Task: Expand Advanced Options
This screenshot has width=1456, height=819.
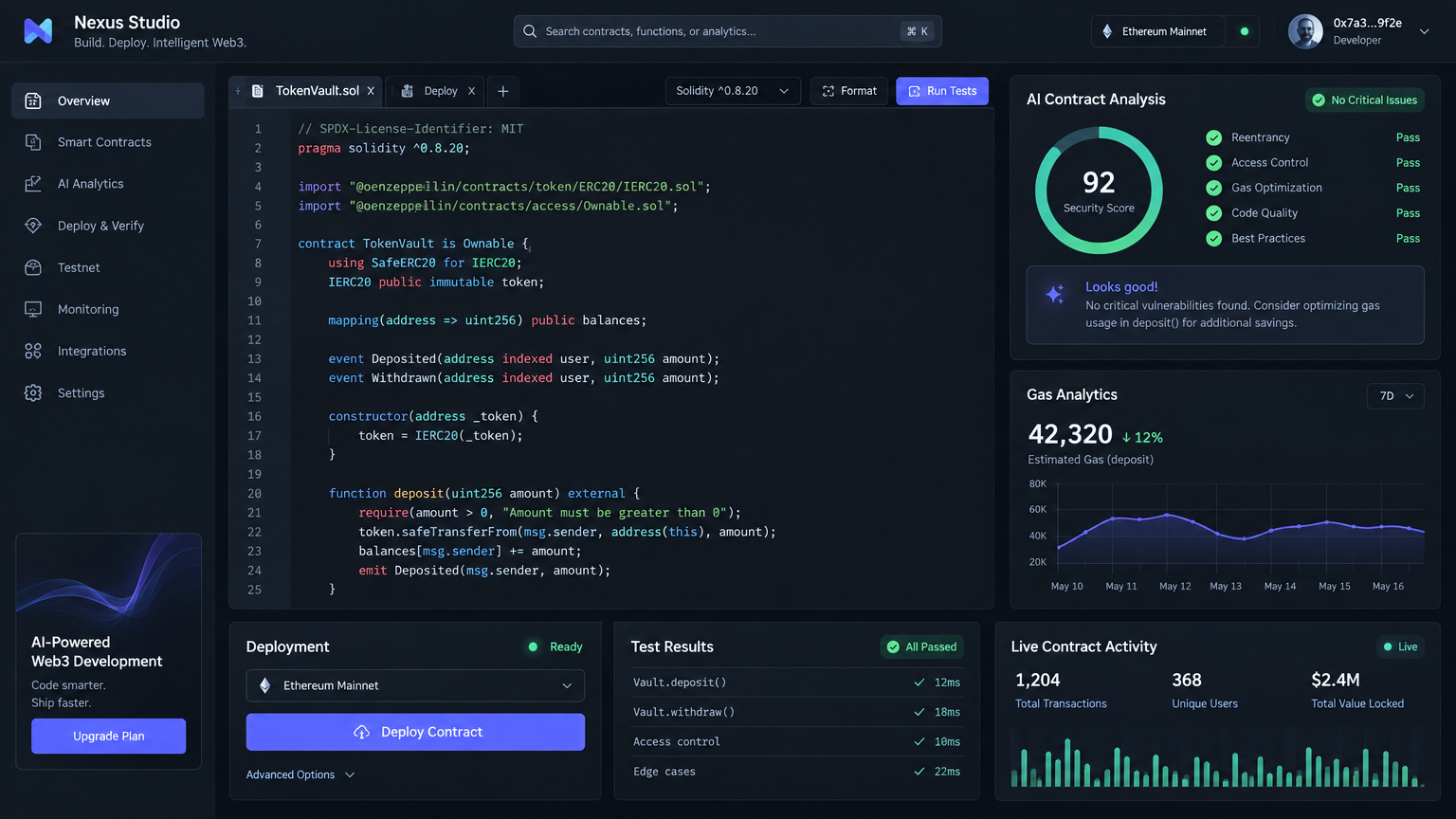Action: point(300,774)
